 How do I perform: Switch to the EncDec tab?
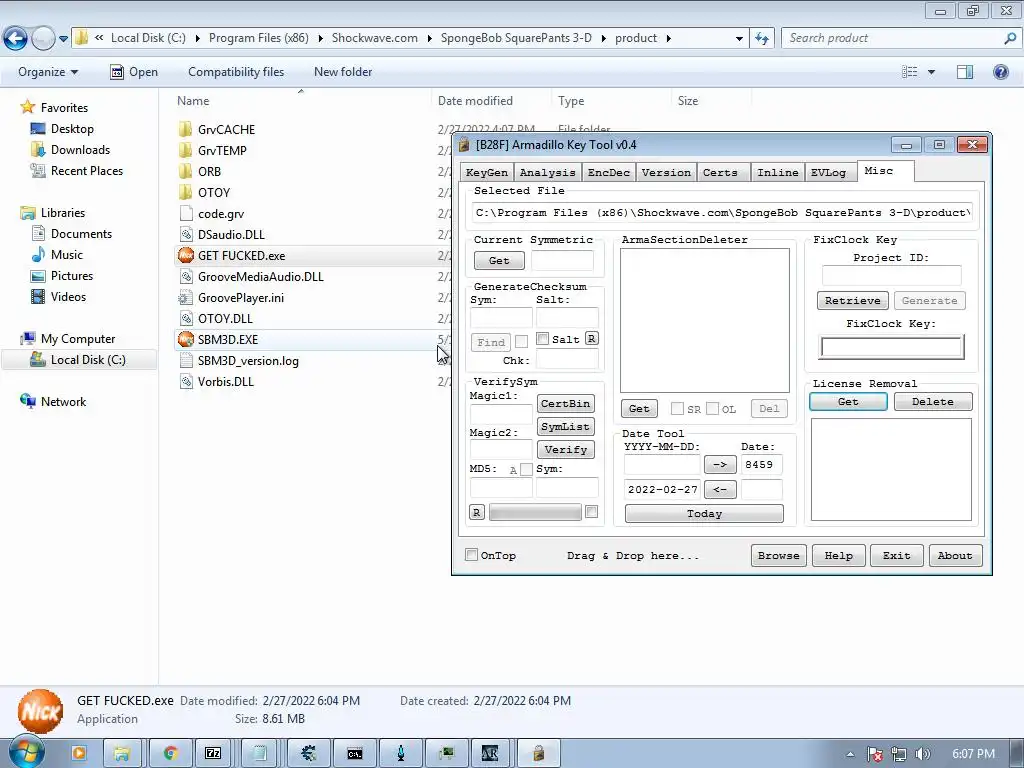[x=609, y=172]
